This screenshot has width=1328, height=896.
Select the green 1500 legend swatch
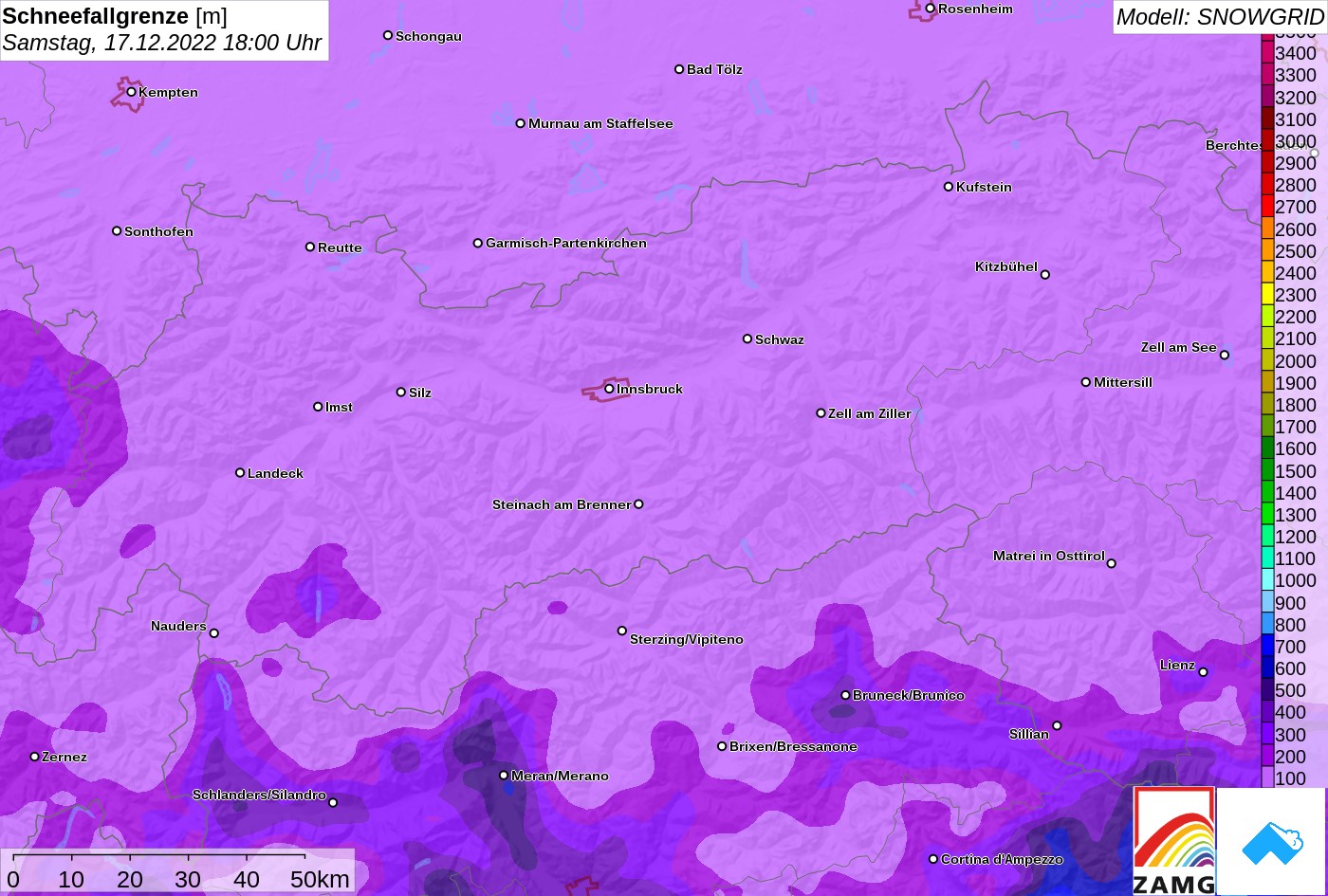coord(1267,470)
